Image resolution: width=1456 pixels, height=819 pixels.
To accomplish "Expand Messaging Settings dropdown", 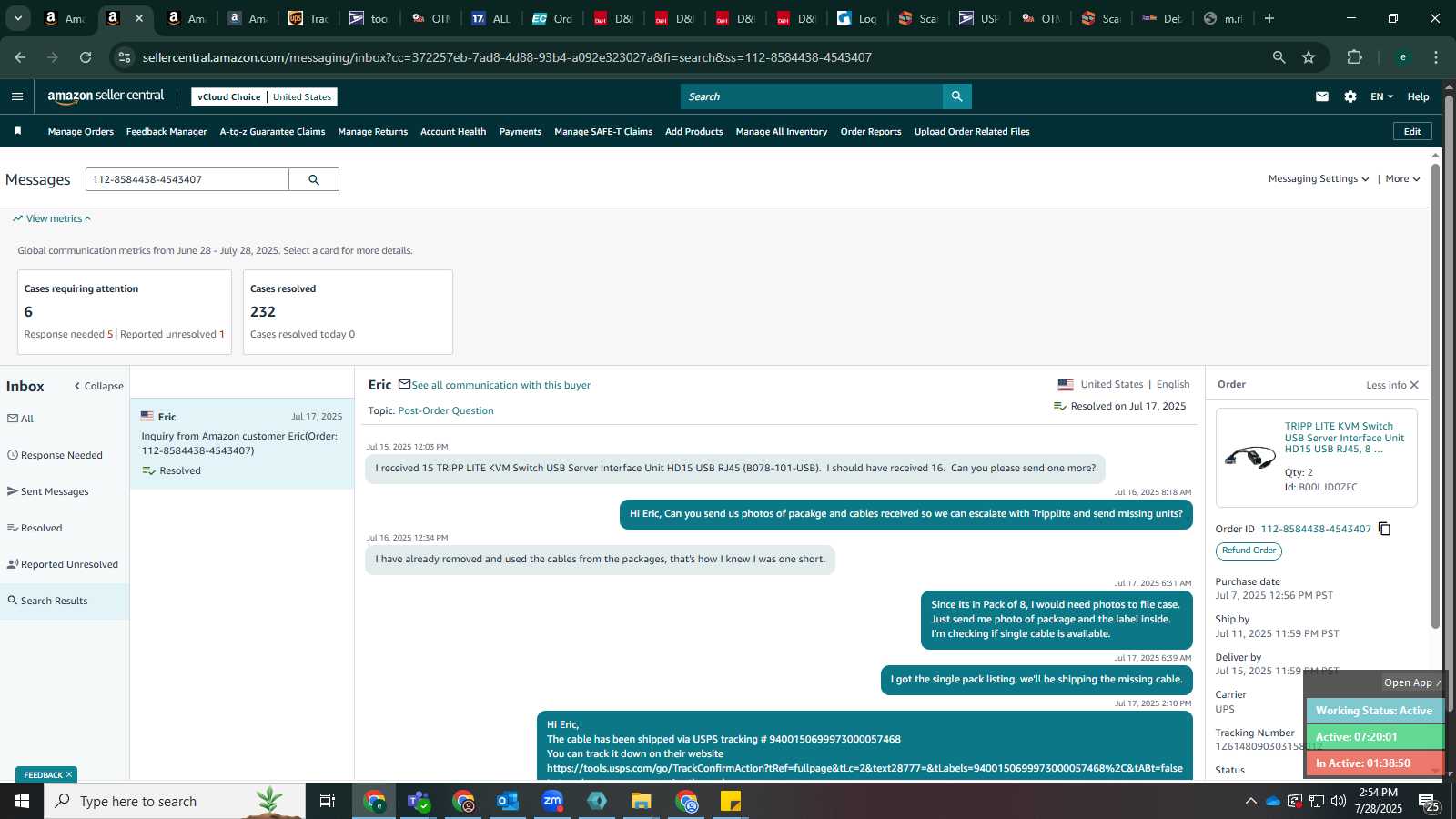I will point(1319,179).
